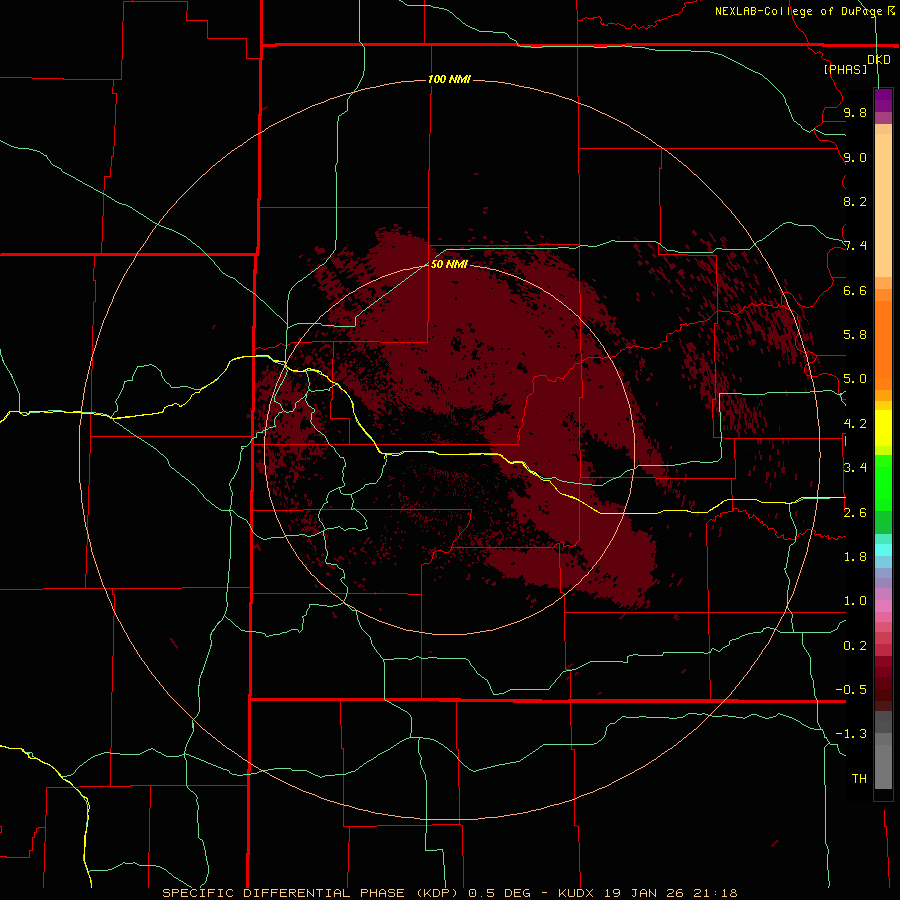Click the 0.5 DEG elevation text
900x900 pixels.
(x=501, y=893)
